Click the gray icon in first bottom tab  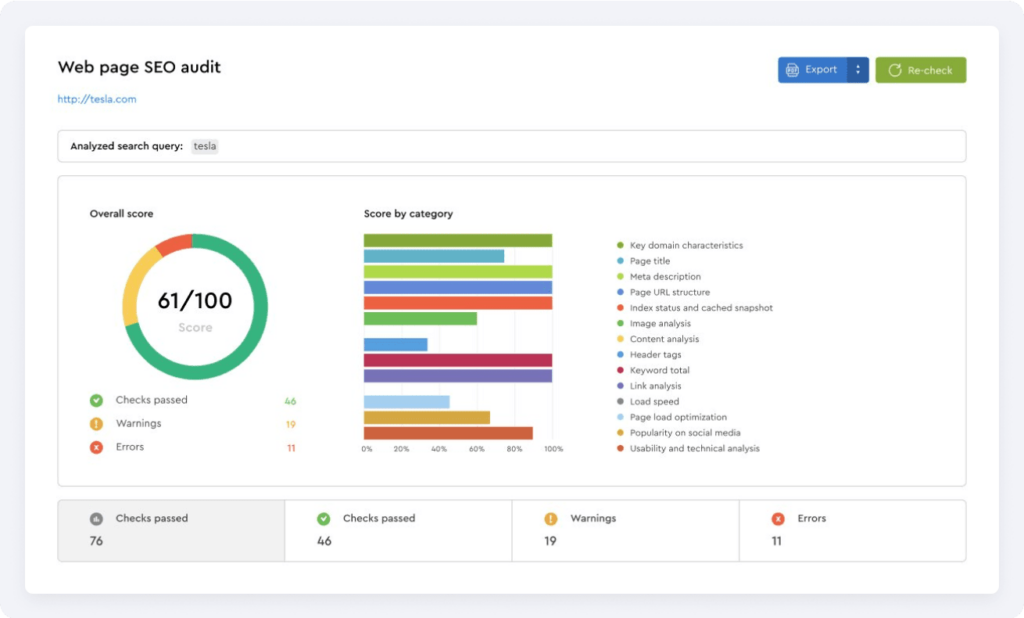(97, 519)
